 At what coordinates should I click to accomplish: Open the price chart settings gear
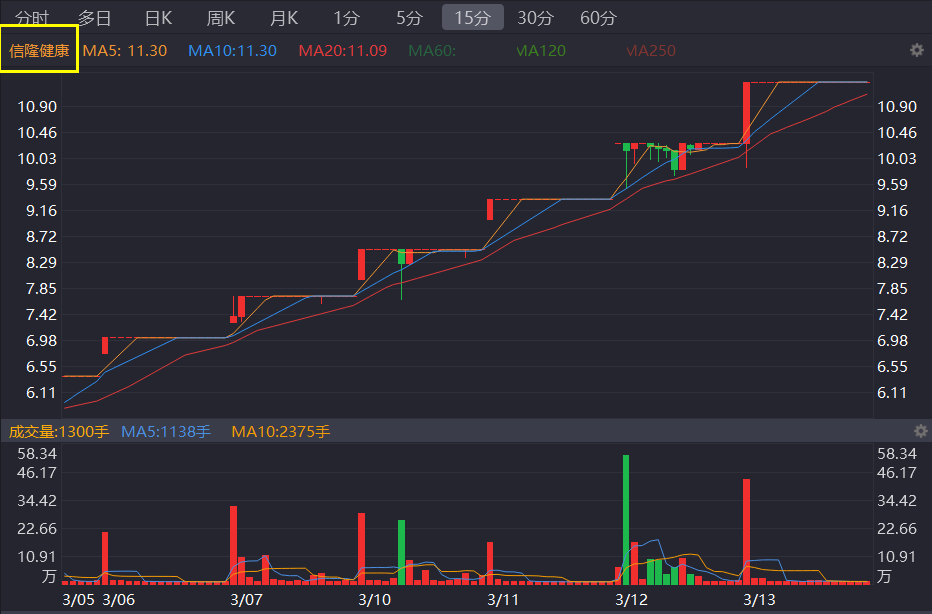(917, 51)
